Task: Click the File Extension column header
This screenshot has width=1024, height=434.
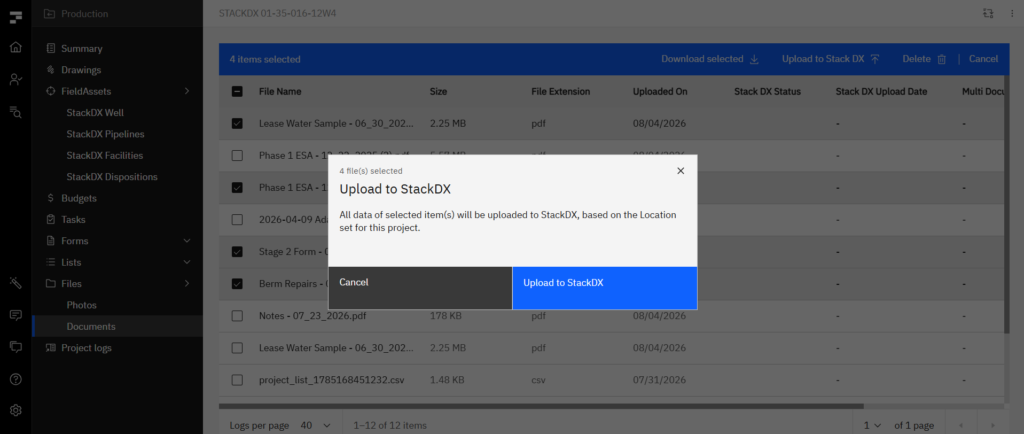Action: tap(560, 92)
